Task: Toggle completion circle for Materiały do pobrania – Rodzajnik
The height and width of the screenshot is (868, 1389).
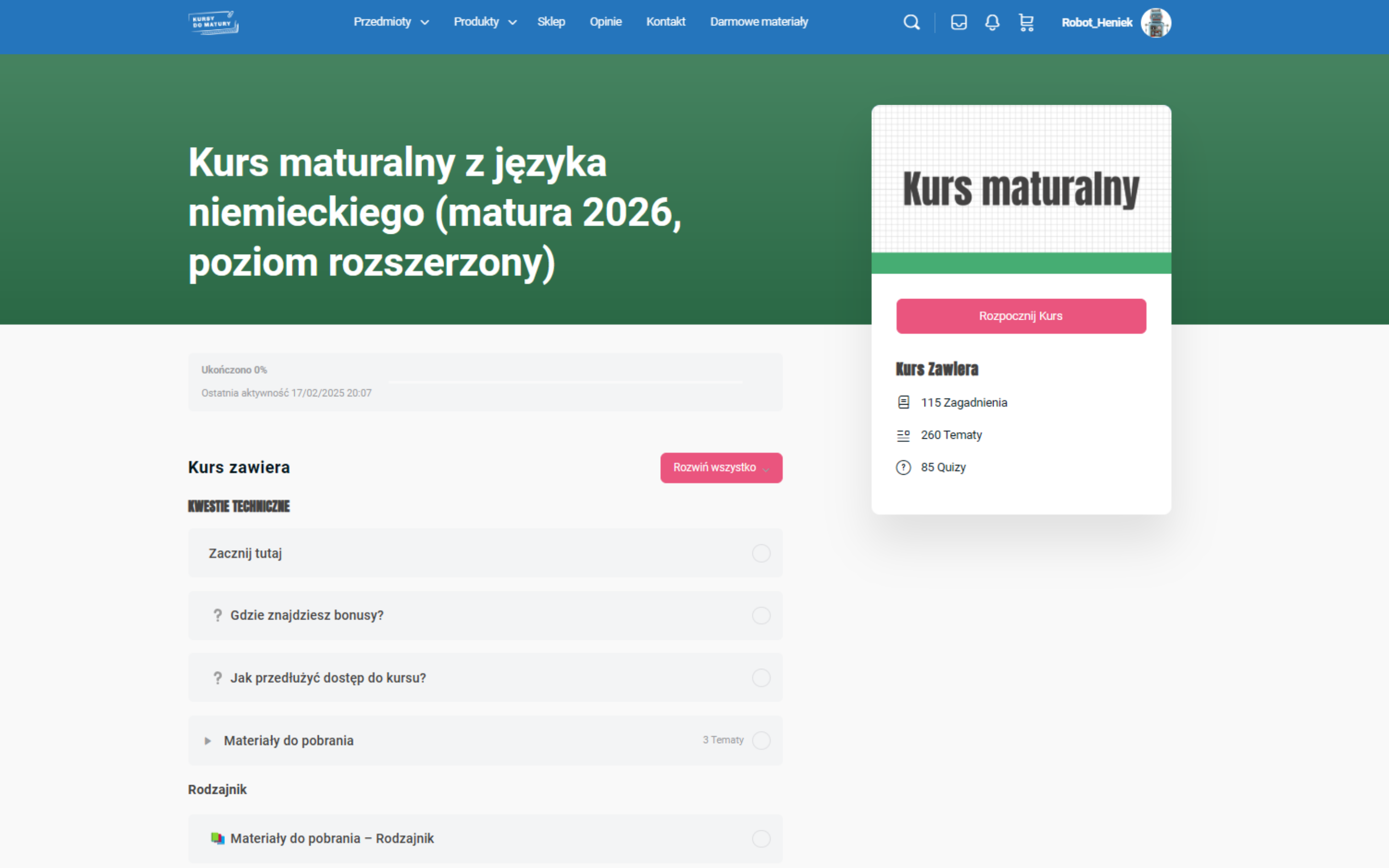Action: point(761,839)
